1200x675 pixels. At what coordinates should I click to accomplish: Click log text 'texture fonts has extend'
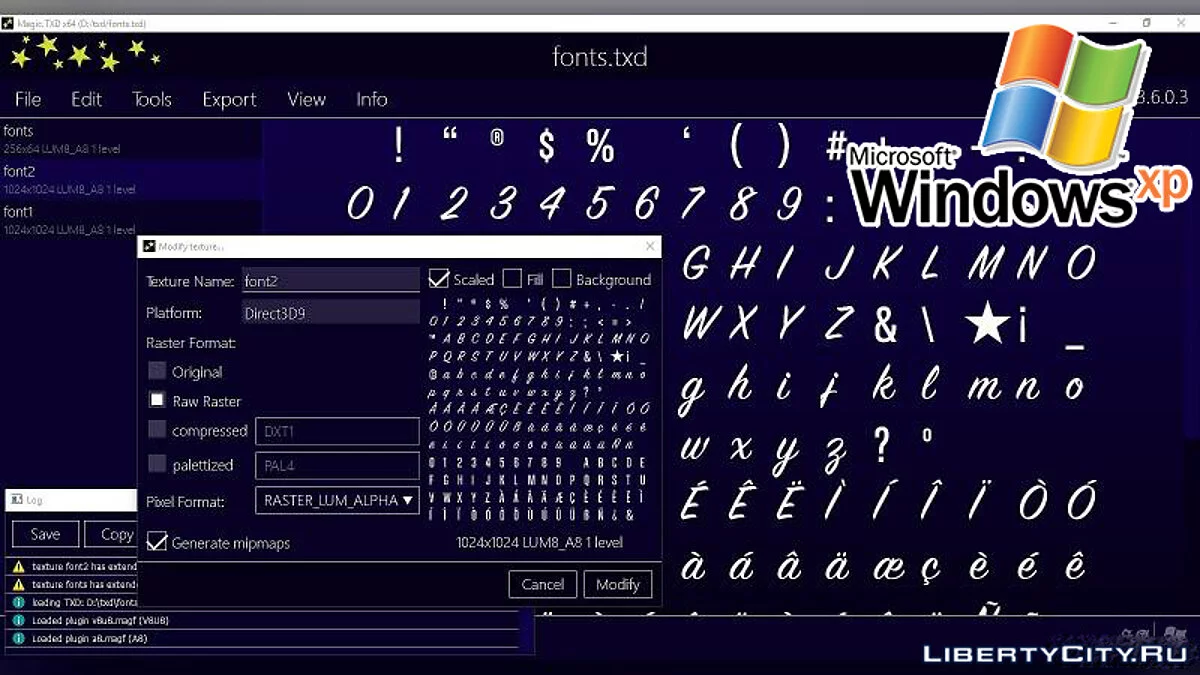coord(84,584)
